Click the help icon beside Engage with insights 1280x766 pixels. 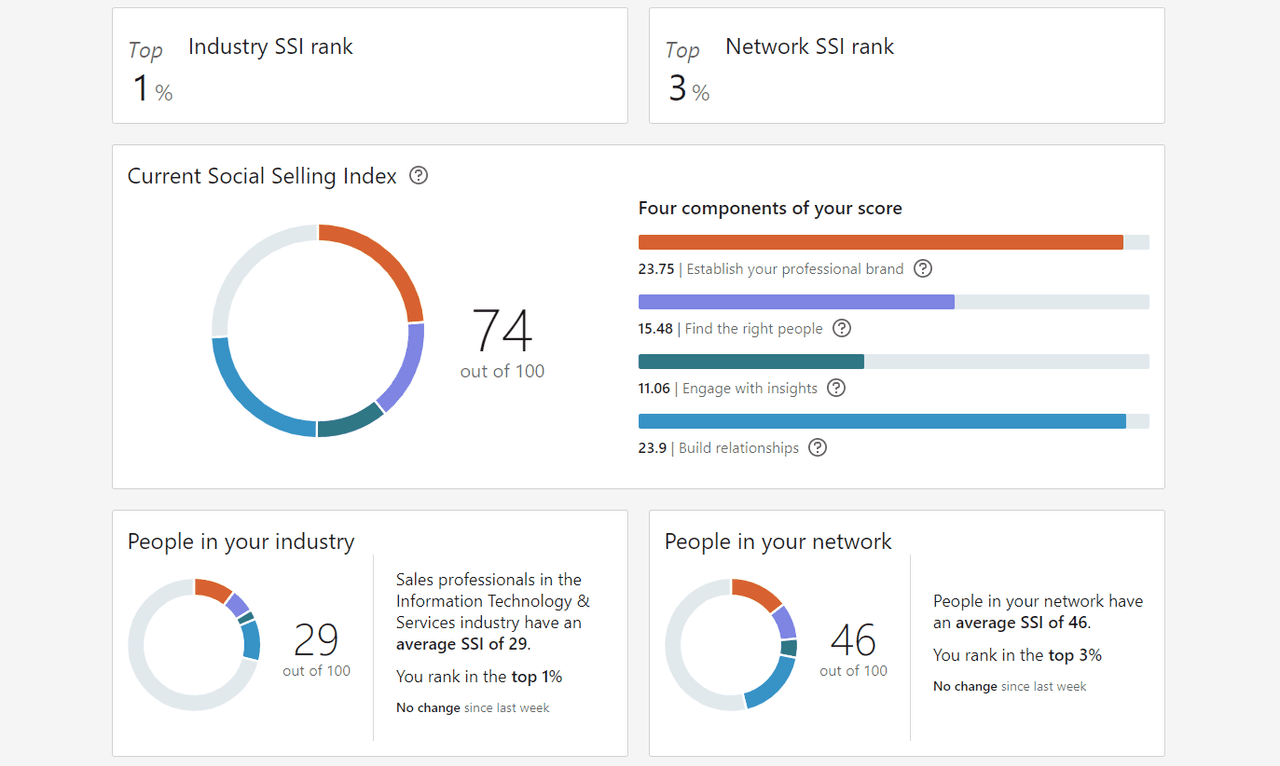click(836, 388)
